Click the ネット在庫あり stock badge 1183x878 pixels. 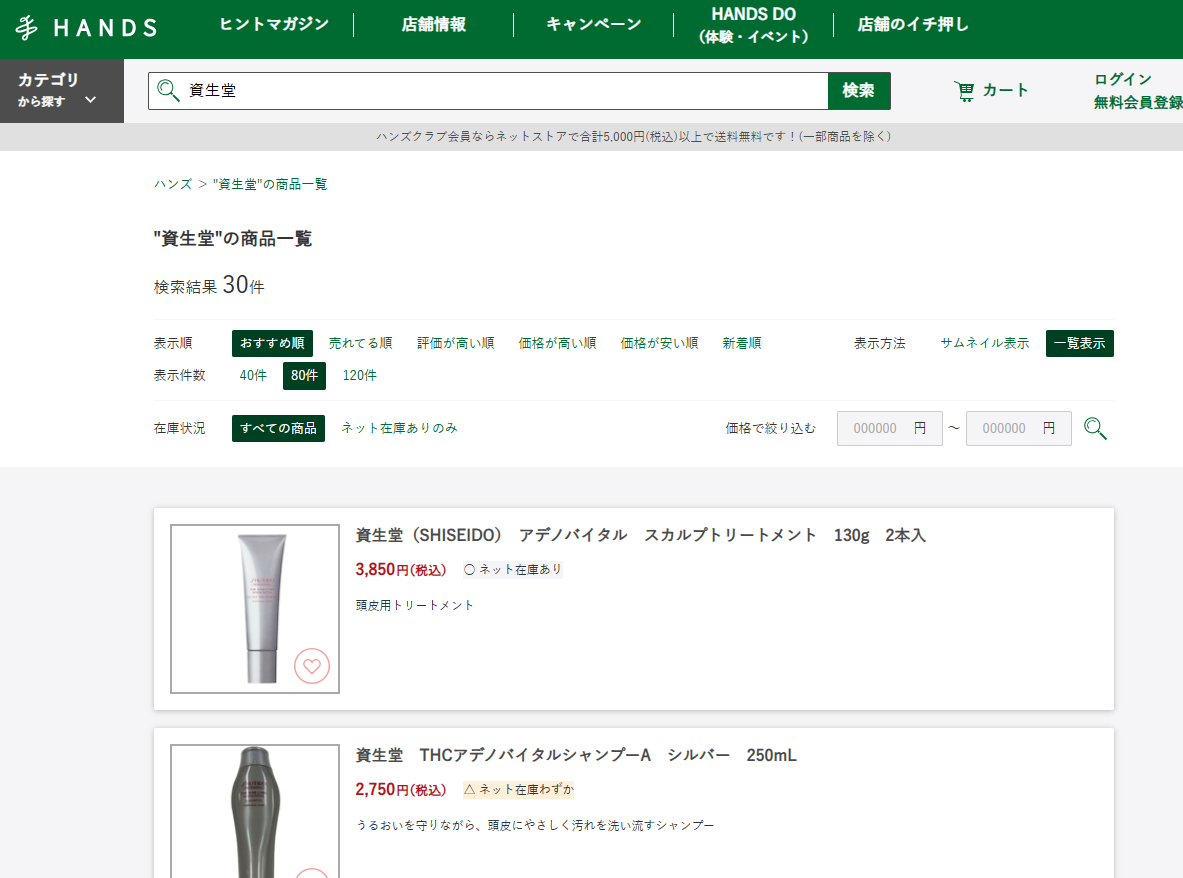pos(513,569)
